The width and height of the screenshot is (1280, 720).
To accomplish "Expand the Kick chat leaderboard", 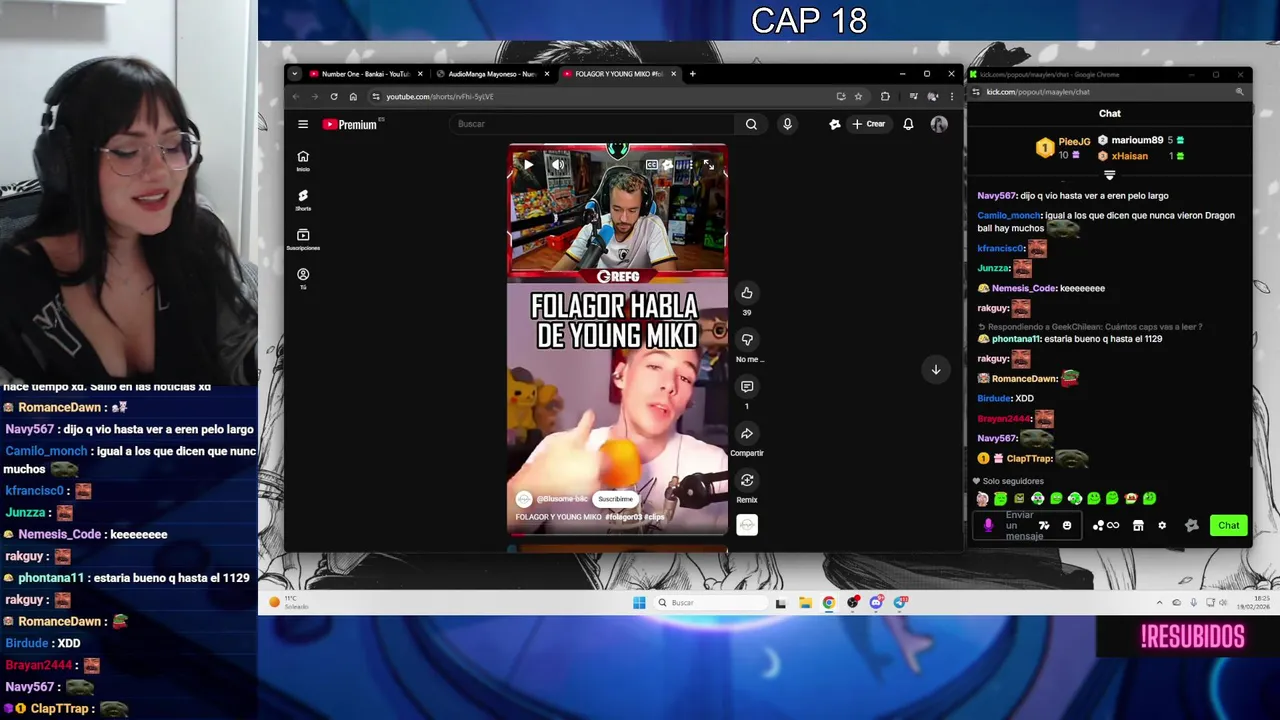I will tap(1109, 175).
